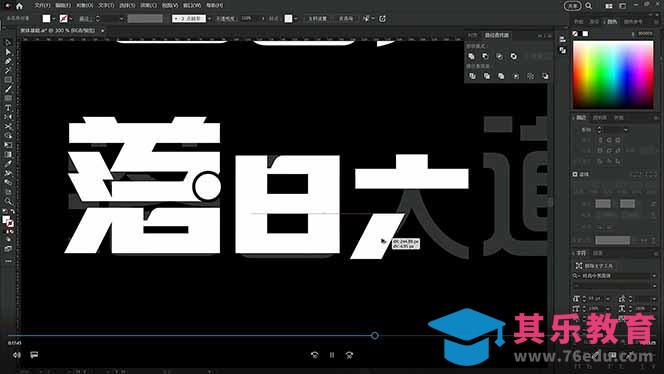664x374 pixels.
Task: Switch to the Pathfinder panel tab
Action: point(497,36)
